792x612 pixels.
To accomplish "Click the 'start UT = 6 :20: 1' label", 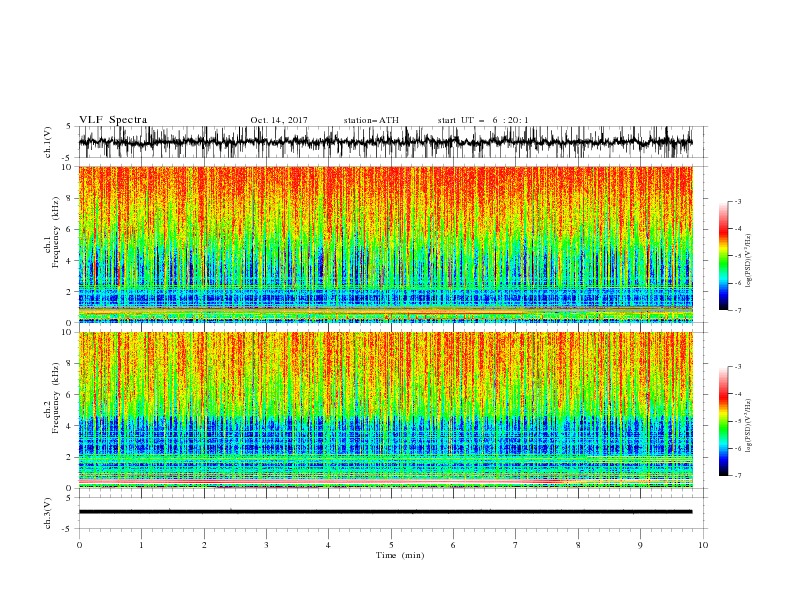I will click(x=483, y=120).
